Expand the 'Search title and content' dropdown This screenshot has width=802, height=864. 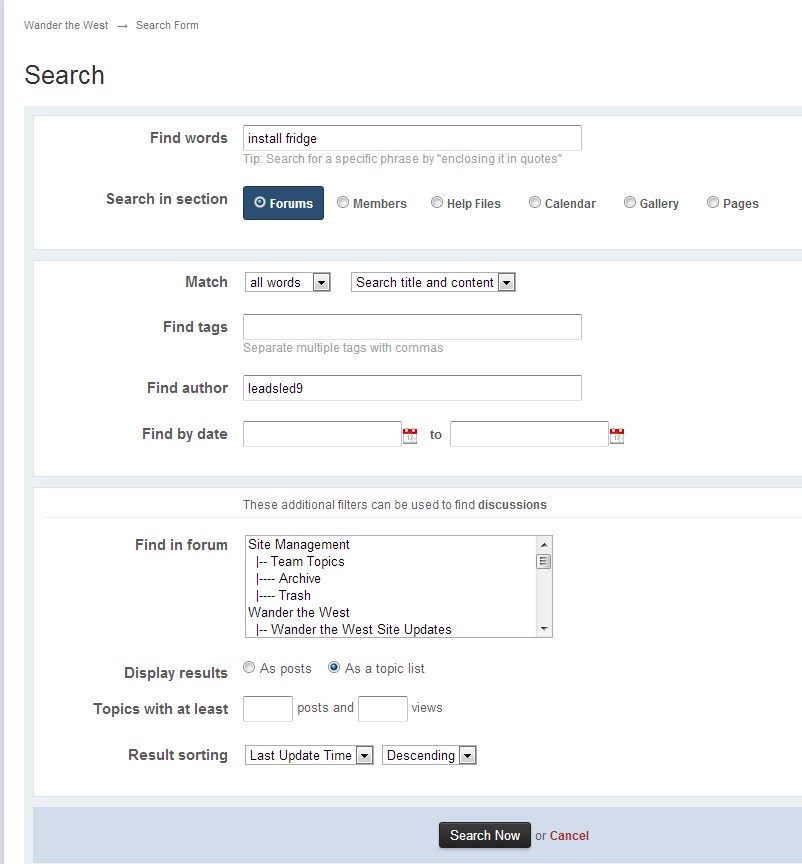coord(433,283)
